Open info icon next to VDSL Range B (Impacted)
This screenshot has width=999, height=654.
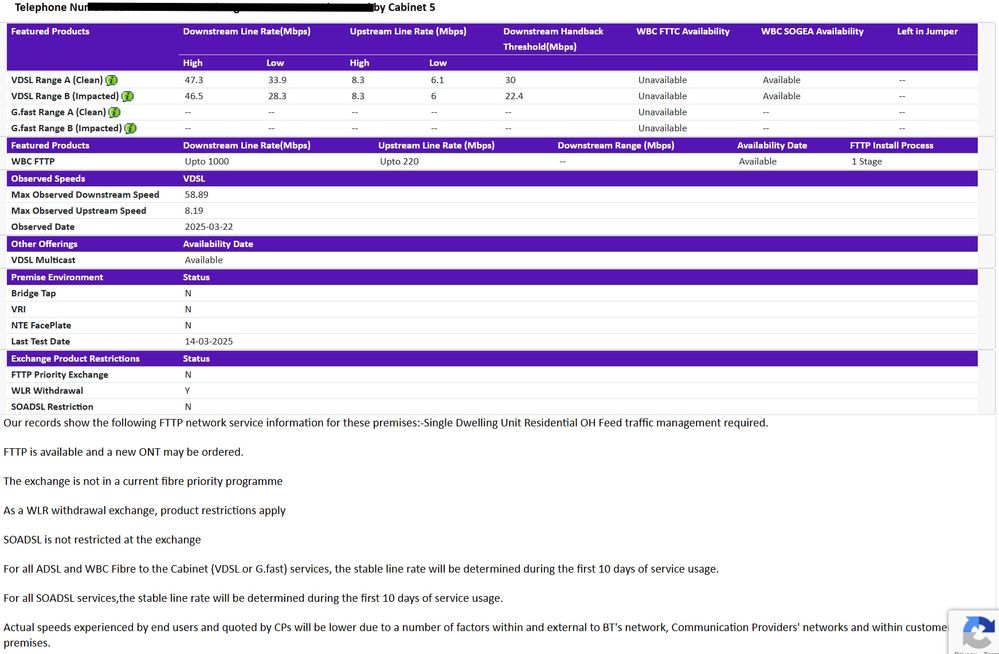pos(127,96)
